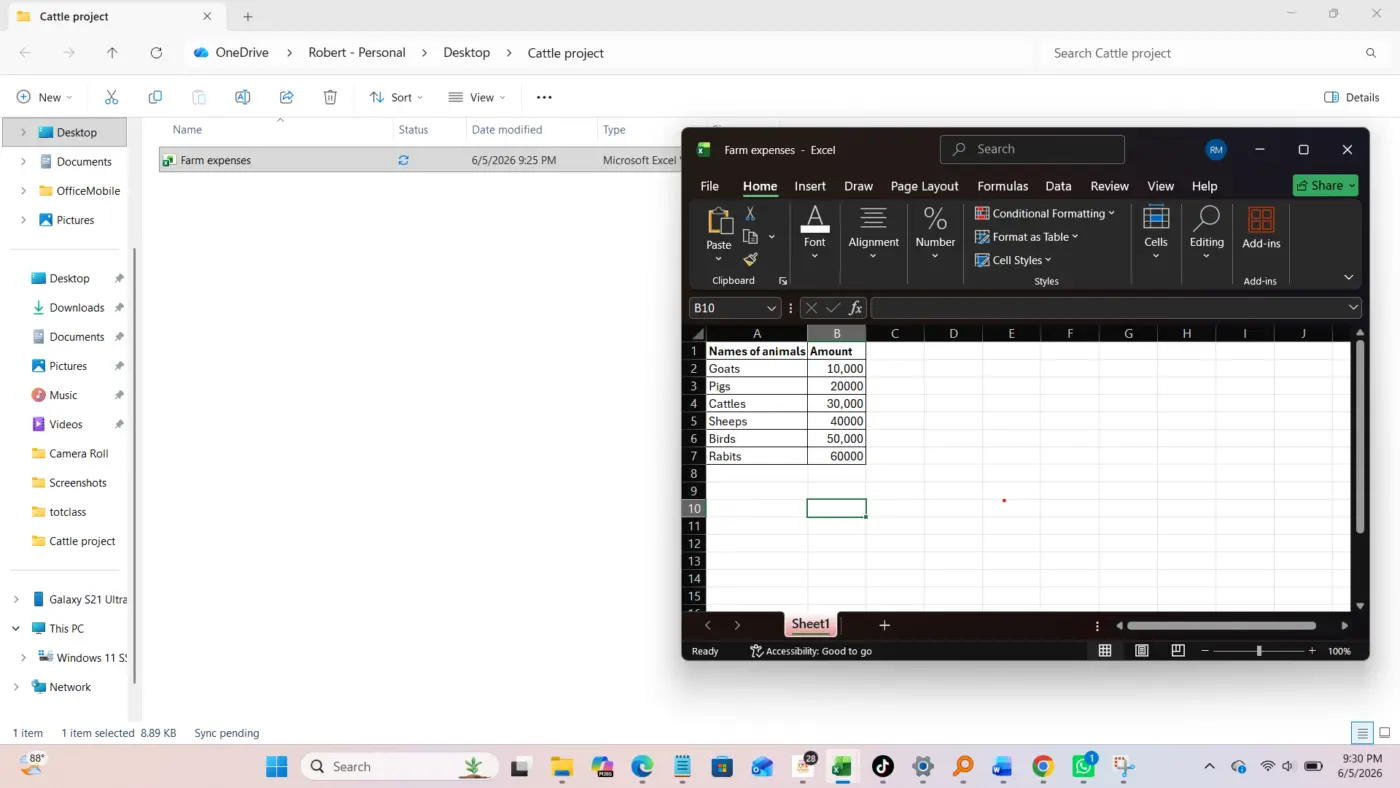Select the Sheet1 worksheet tab
The image size is (1400, 788).
point(811,624)
